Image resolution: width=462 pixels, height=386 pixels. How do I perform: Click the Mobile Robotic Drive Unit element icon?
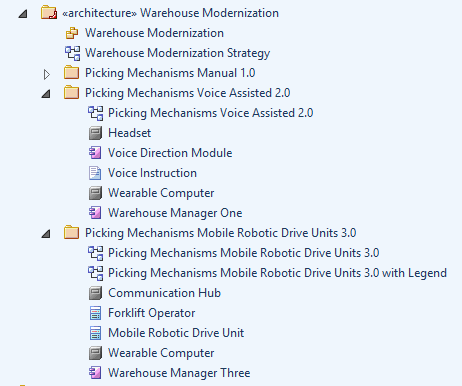[x=95, y=333]
